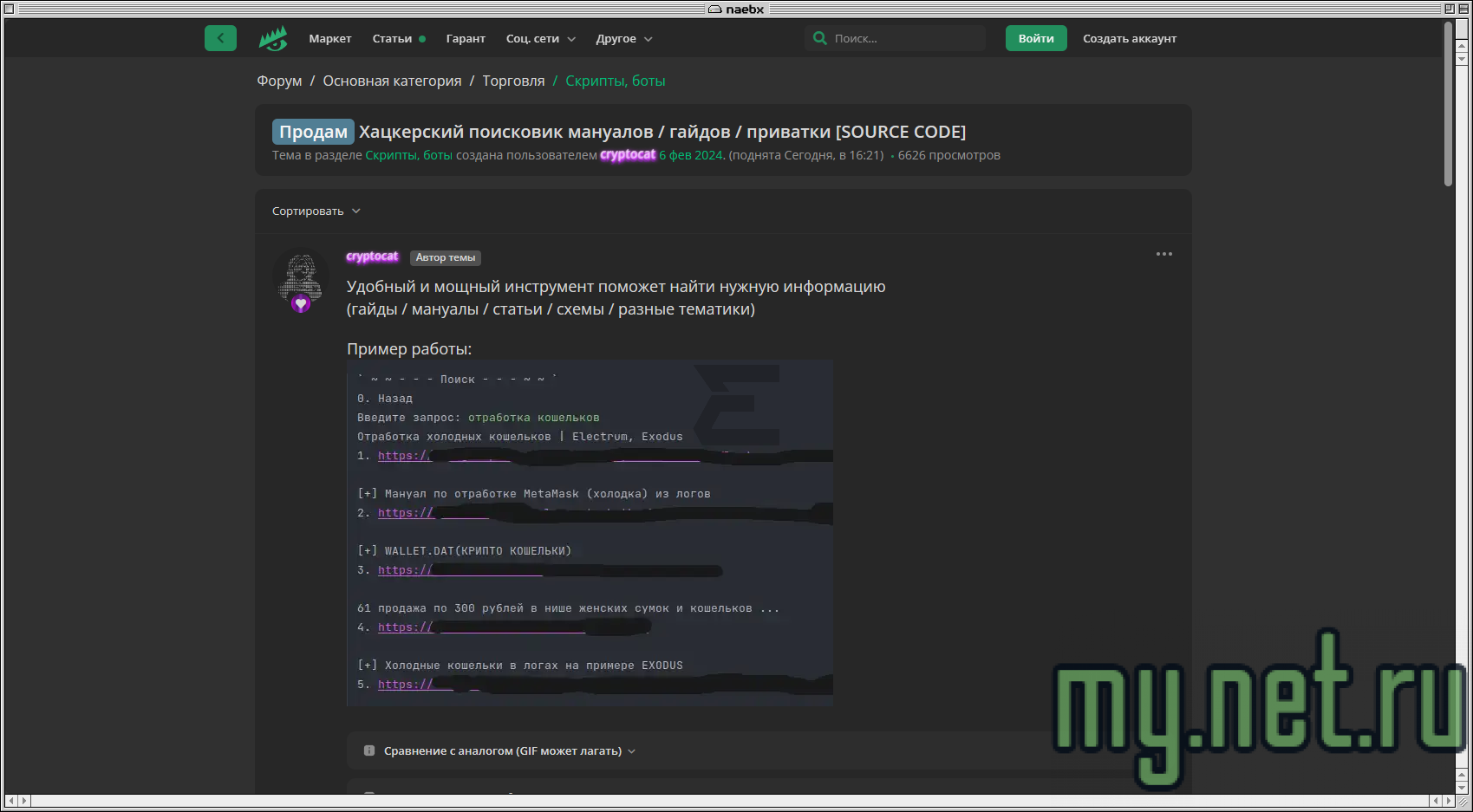Open the Маркет menu item
1473x812 pixels.
pyautogui.click(x=329, y=39)
